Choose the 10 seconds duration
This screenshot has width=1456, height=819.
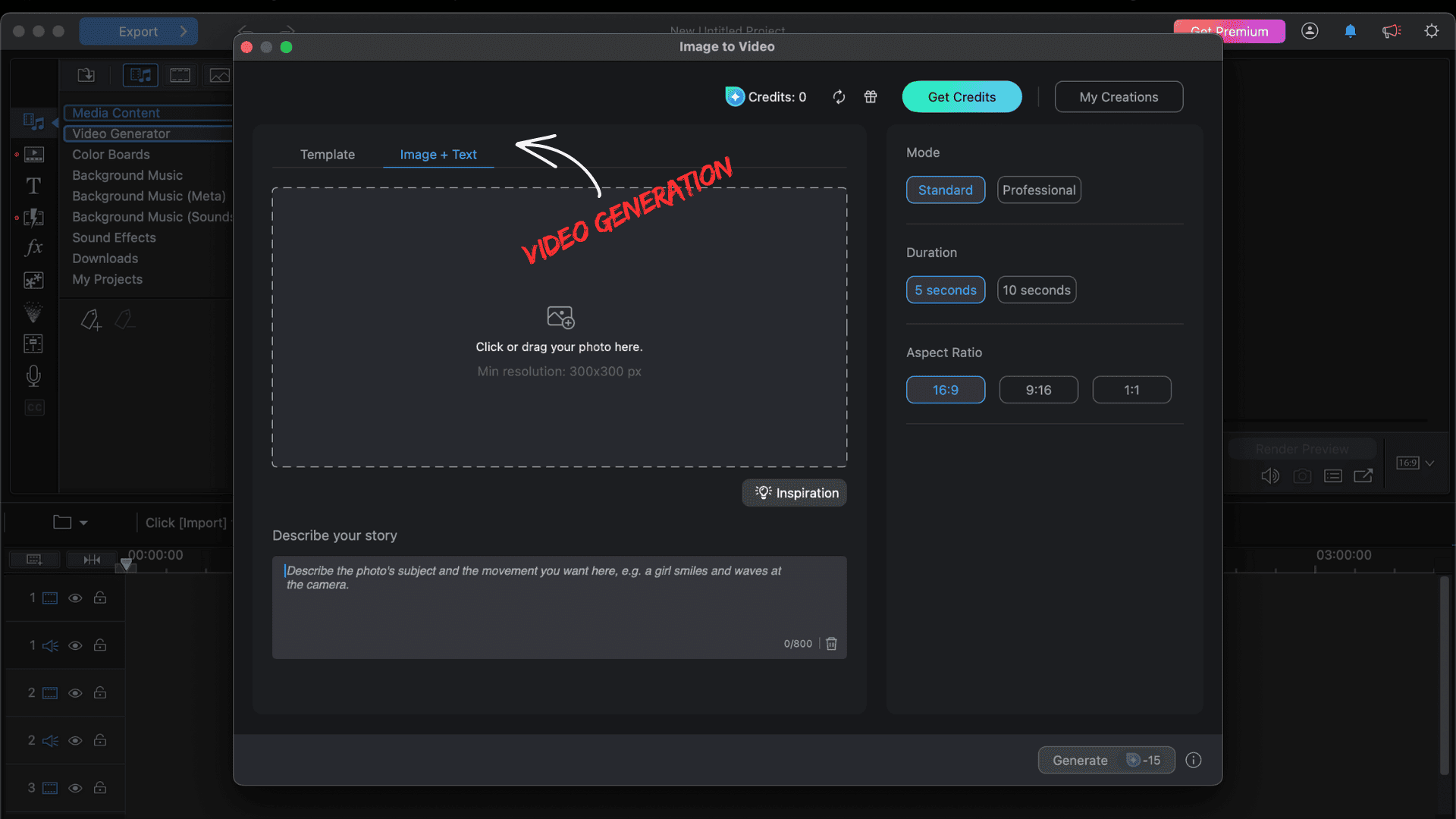click(x=1037, y=290)
